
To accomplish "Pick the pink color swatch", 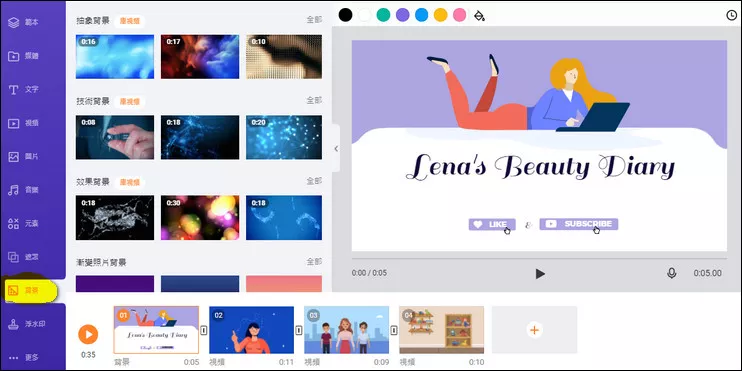I will (459, 15).
